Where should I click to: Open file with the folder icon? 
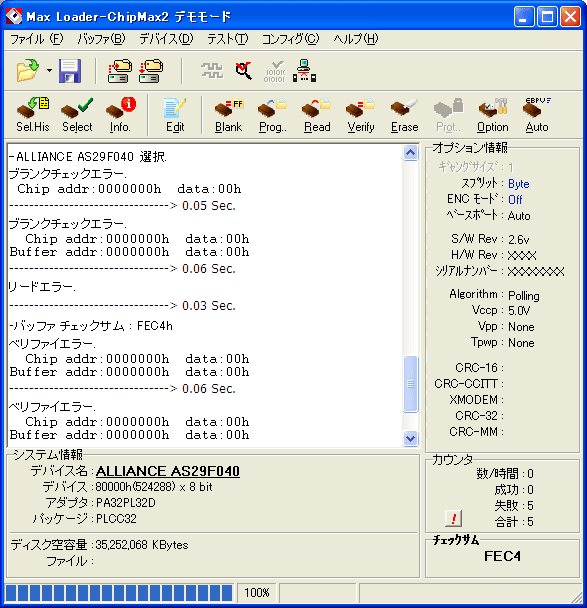point(28,71)
